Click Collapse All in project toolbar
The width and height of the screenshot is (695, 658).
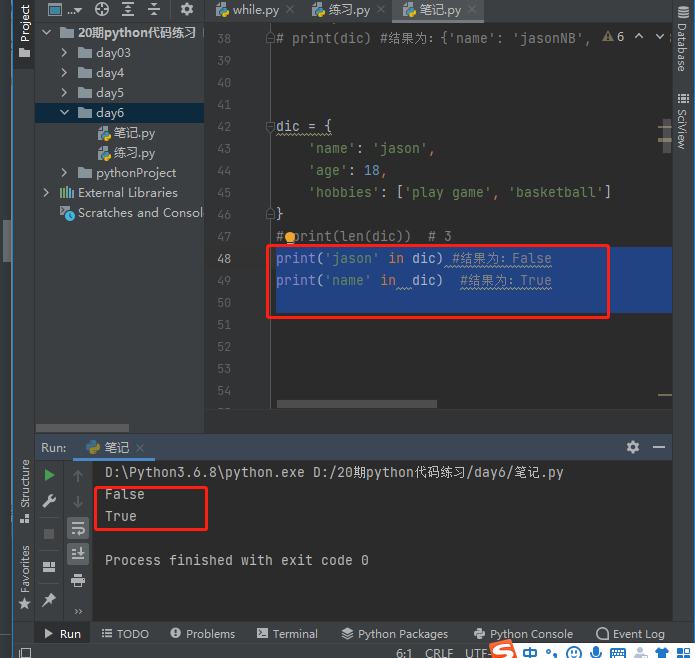(154, 9)
